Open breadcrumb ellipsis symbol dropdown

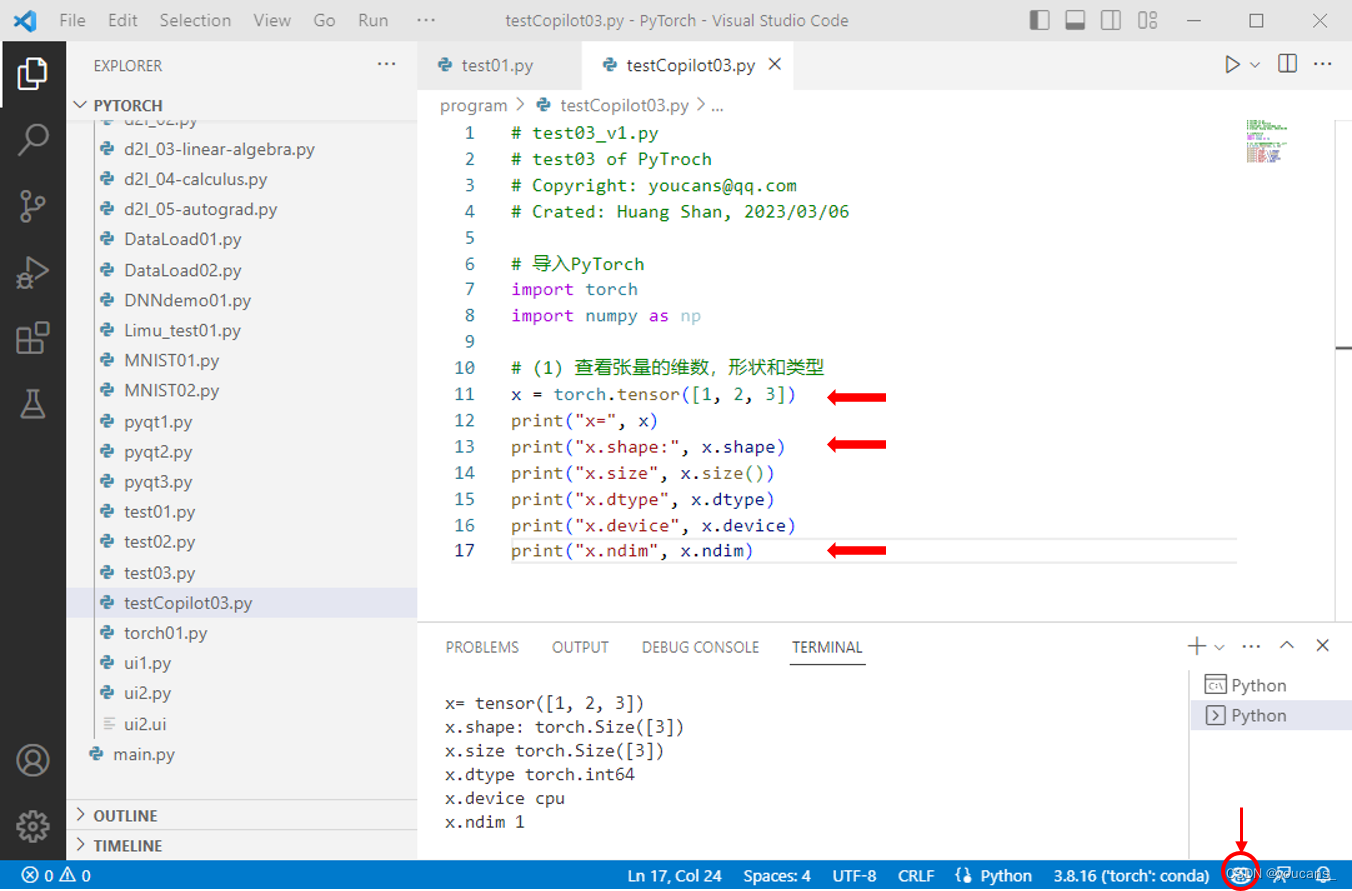click(x=716, y=105)
